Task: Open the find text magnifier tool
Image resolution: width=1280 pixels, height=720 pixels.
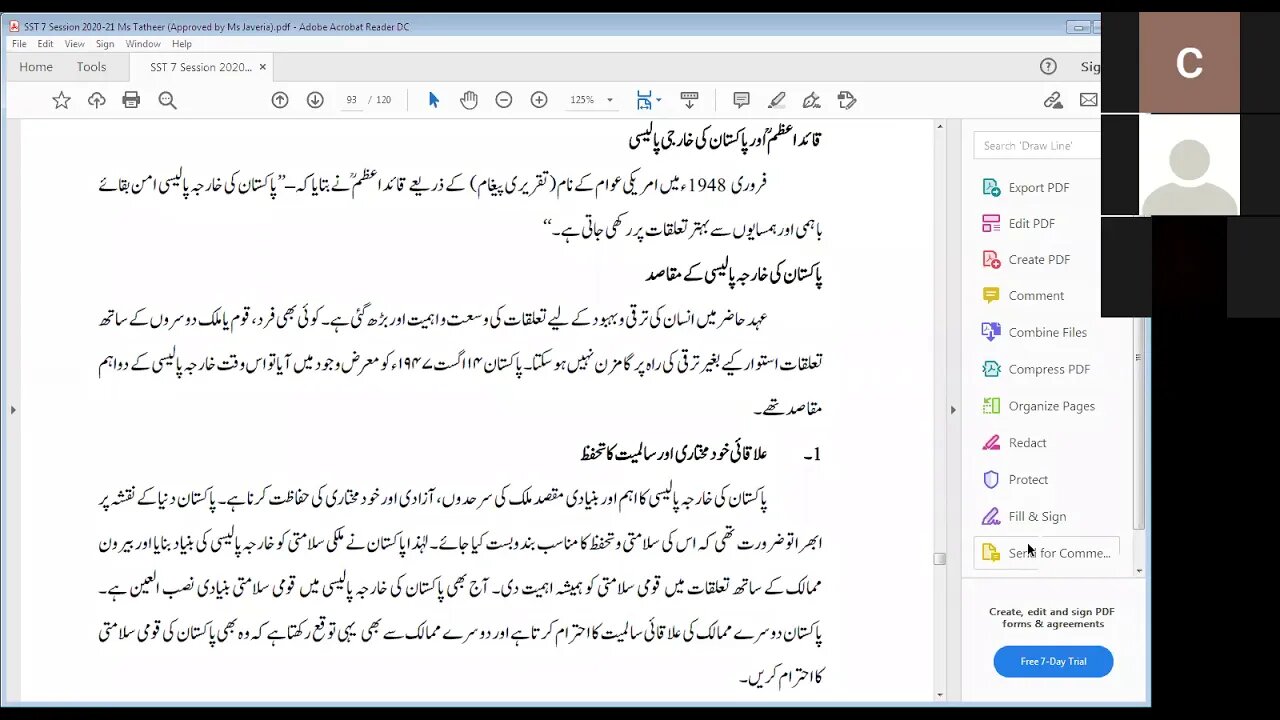Action: click(x=167, y=100)
